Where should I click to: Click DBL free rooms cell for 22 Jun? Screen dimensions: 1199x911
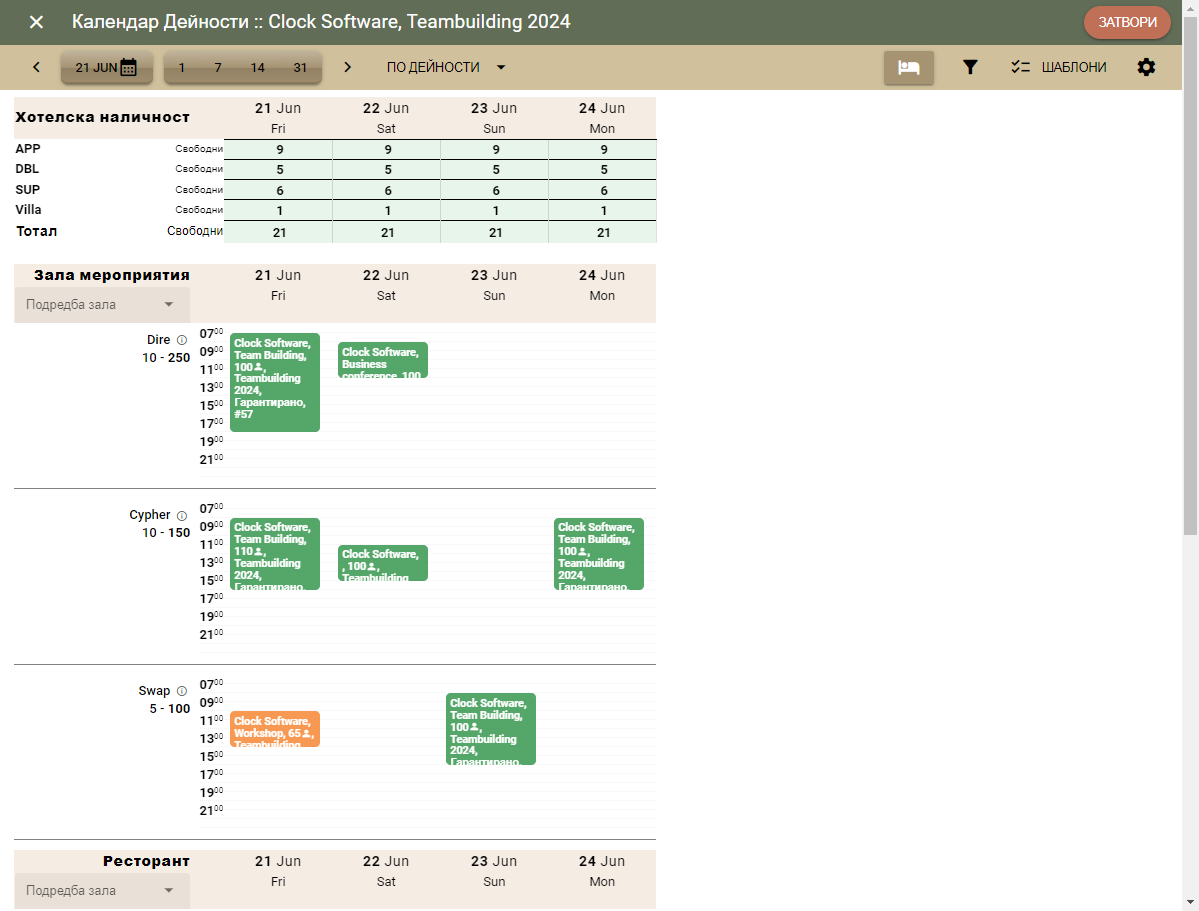386,170
